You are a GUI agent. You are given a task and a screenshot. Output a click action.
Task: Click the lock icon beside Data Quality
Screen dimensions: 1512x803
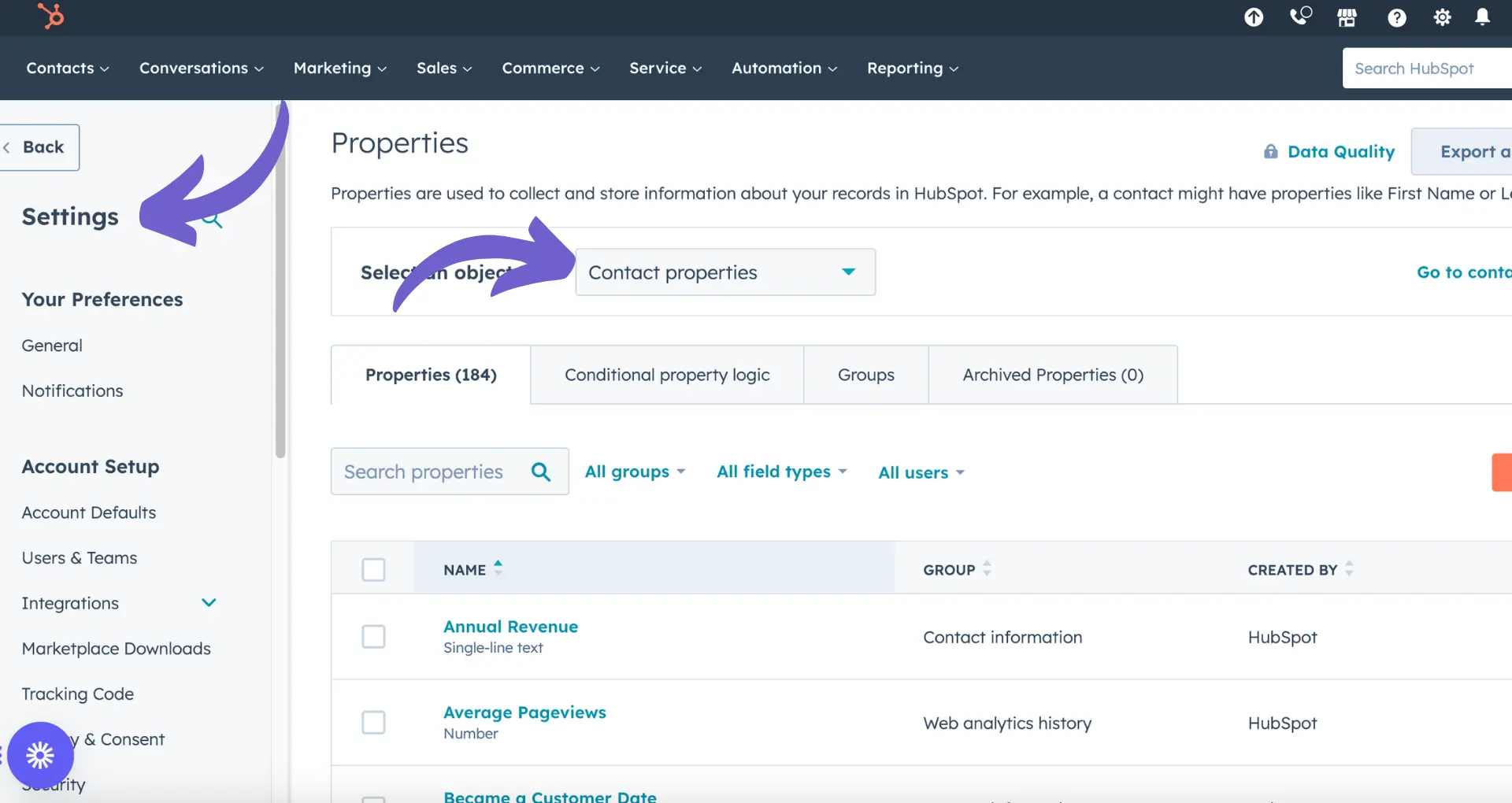tap(1271, 151)
